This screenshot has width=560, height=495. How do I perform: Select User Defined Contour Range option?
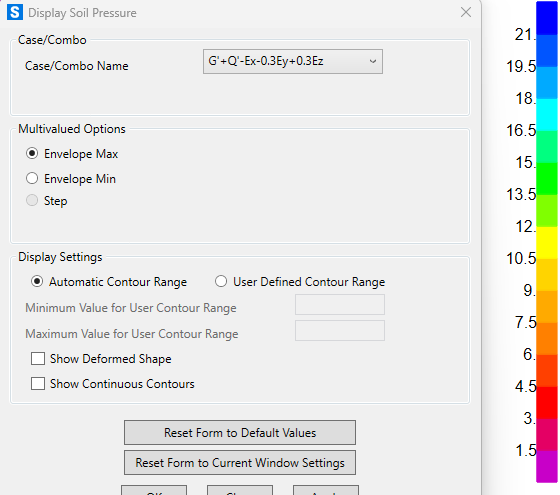tap(221, 281)
